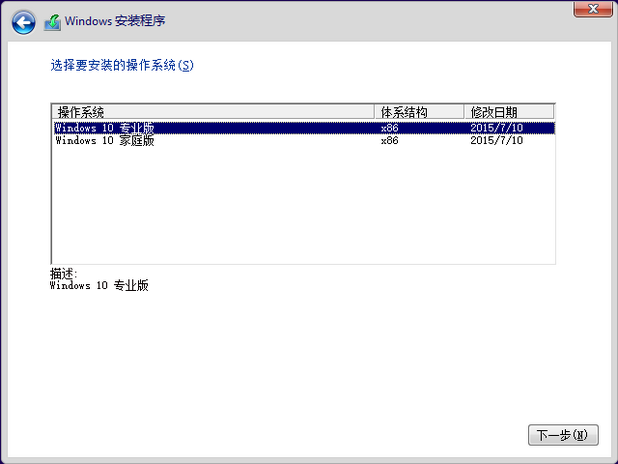Click the 选择要安装的操作系统(S) label
The image size is (618, 464).
coord(122,65)
